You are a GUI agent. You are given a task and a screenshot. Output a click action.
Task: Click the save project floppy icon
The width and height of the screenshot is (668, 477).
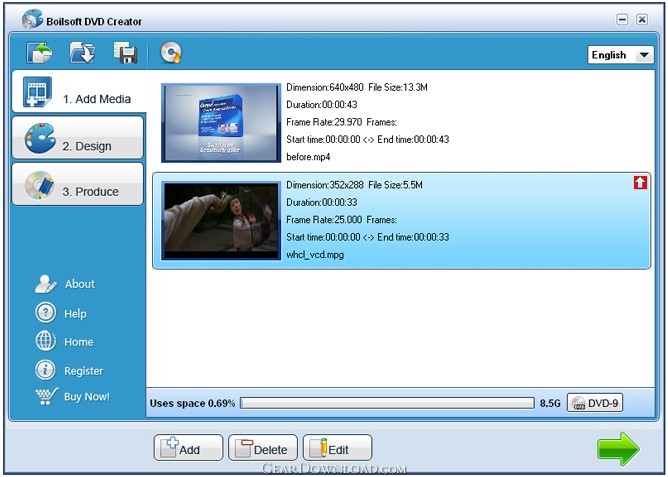125,53
